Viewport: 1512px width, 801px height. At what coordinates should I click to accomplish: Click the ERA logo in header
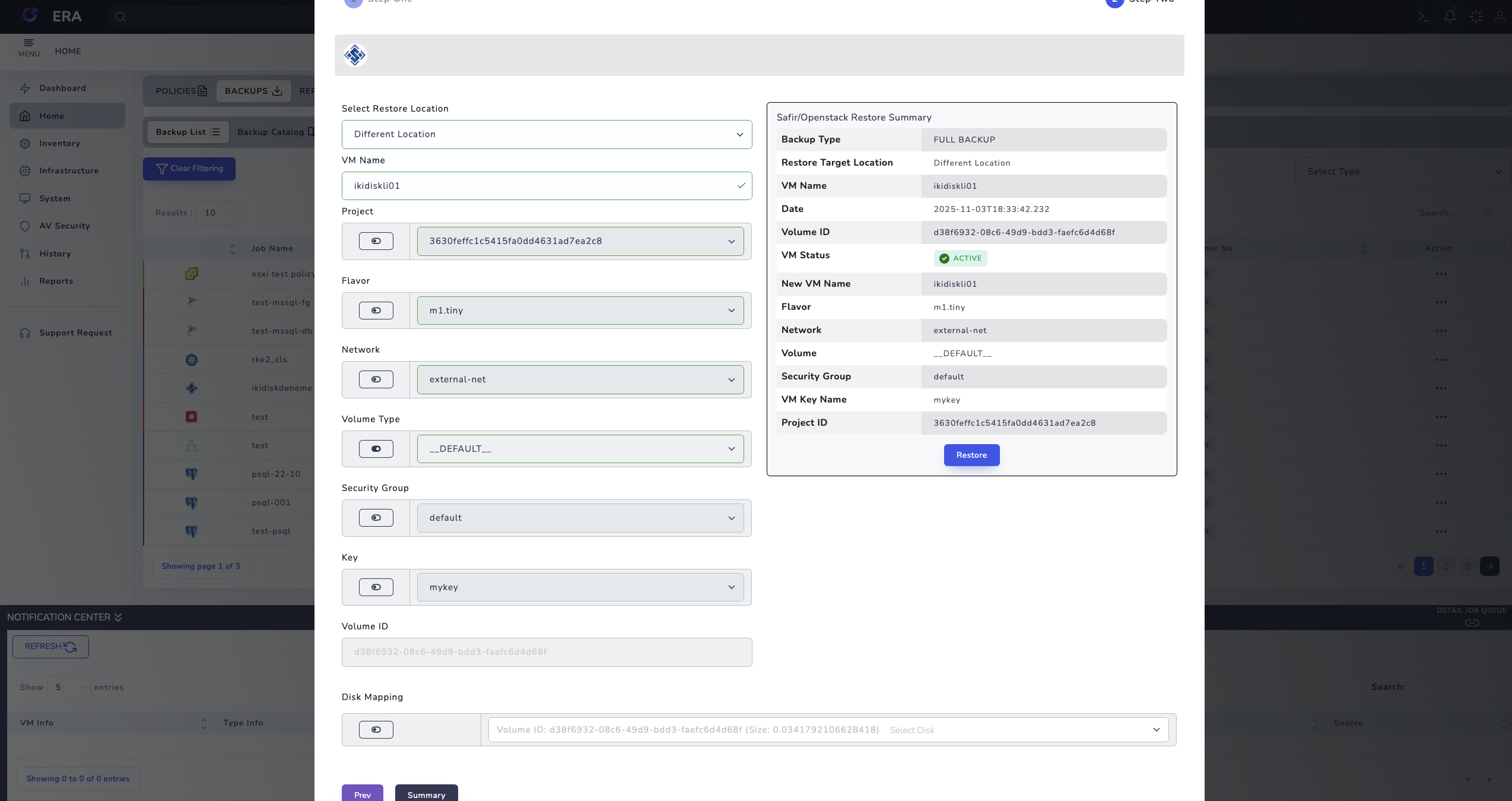[x=31, y=15]
